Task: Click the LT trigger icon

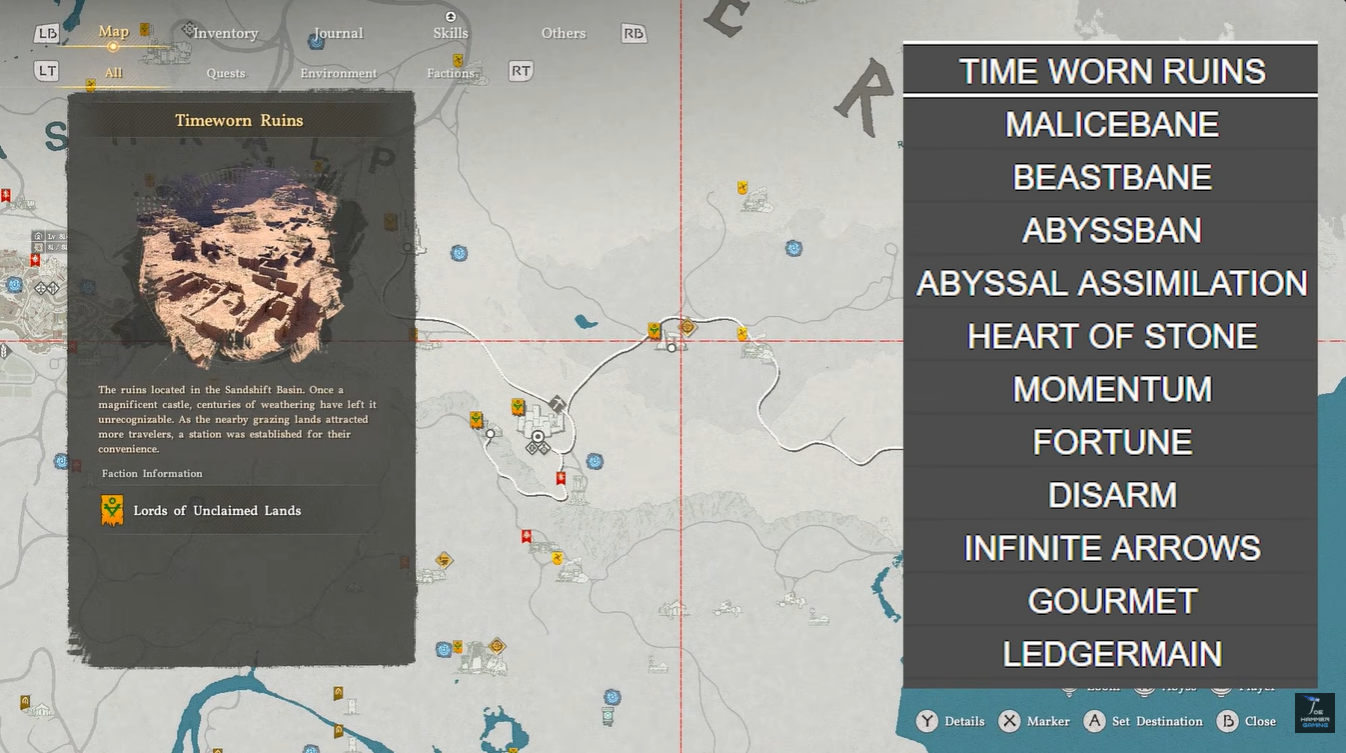Action: tap(47, 71)
